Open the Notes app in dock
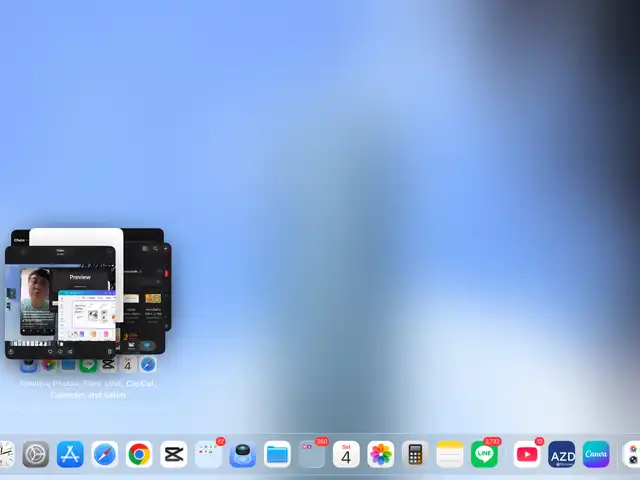The height and width of the screenshot is (480, 640). tap(450, 455)
